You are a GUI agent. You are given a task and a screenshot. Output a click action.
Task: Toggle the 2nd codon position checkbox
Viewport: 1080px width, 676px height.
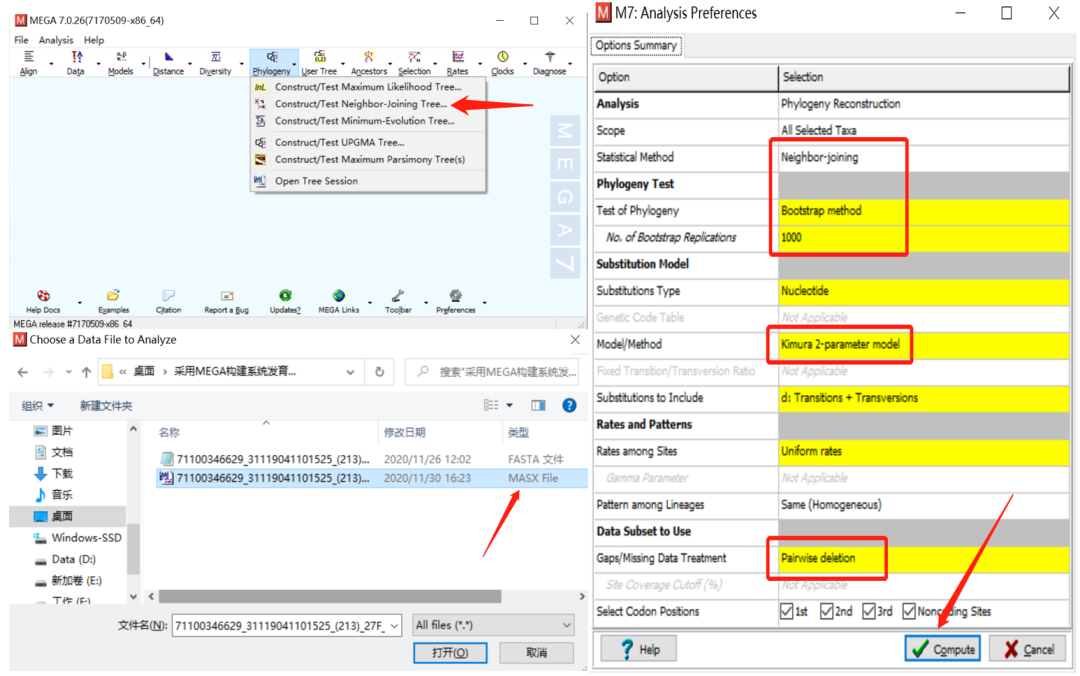(827, 611)
